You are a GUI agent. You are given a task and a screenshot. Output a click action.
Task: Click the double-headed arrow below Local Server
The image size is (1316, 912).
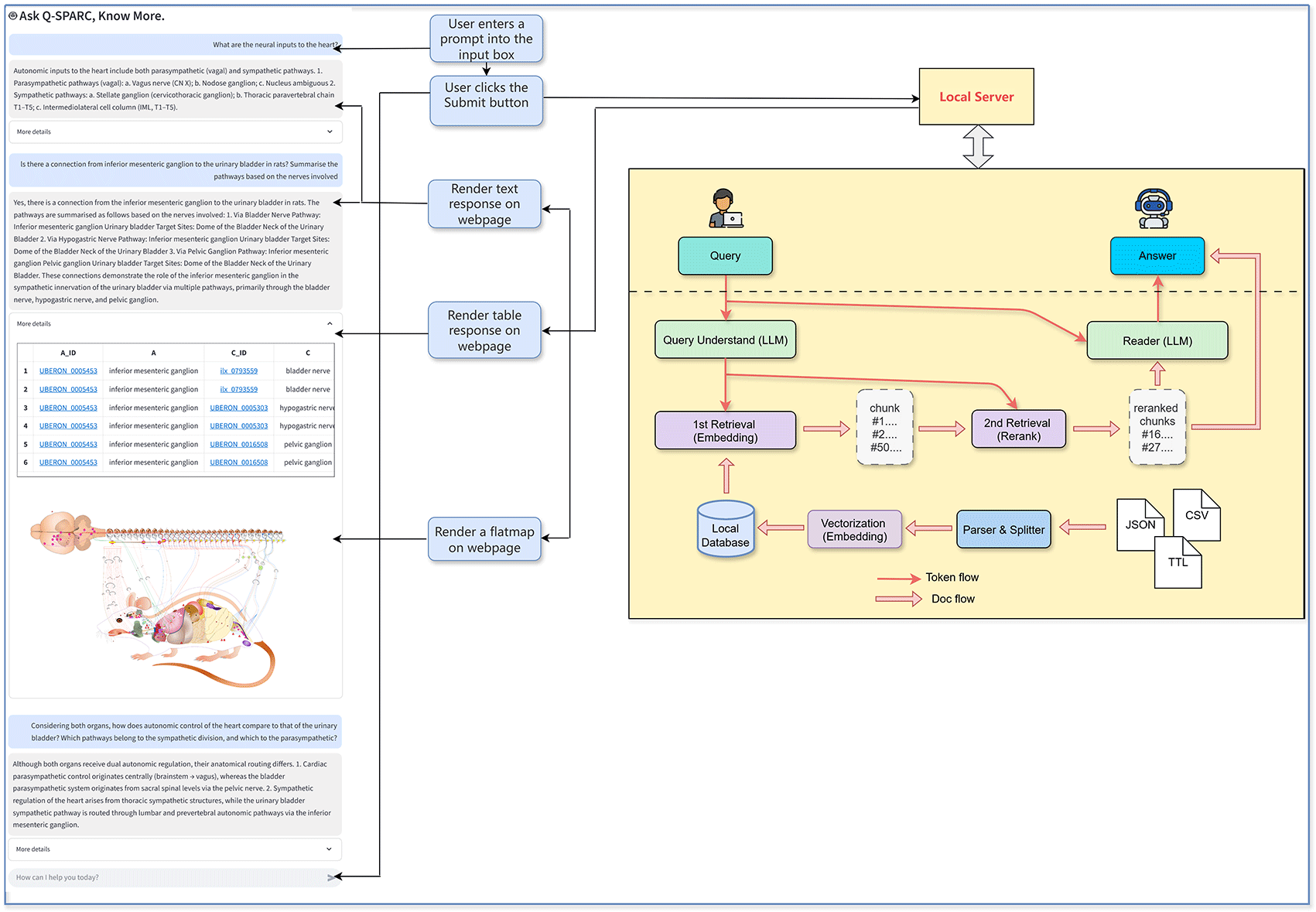click(978, 146)
